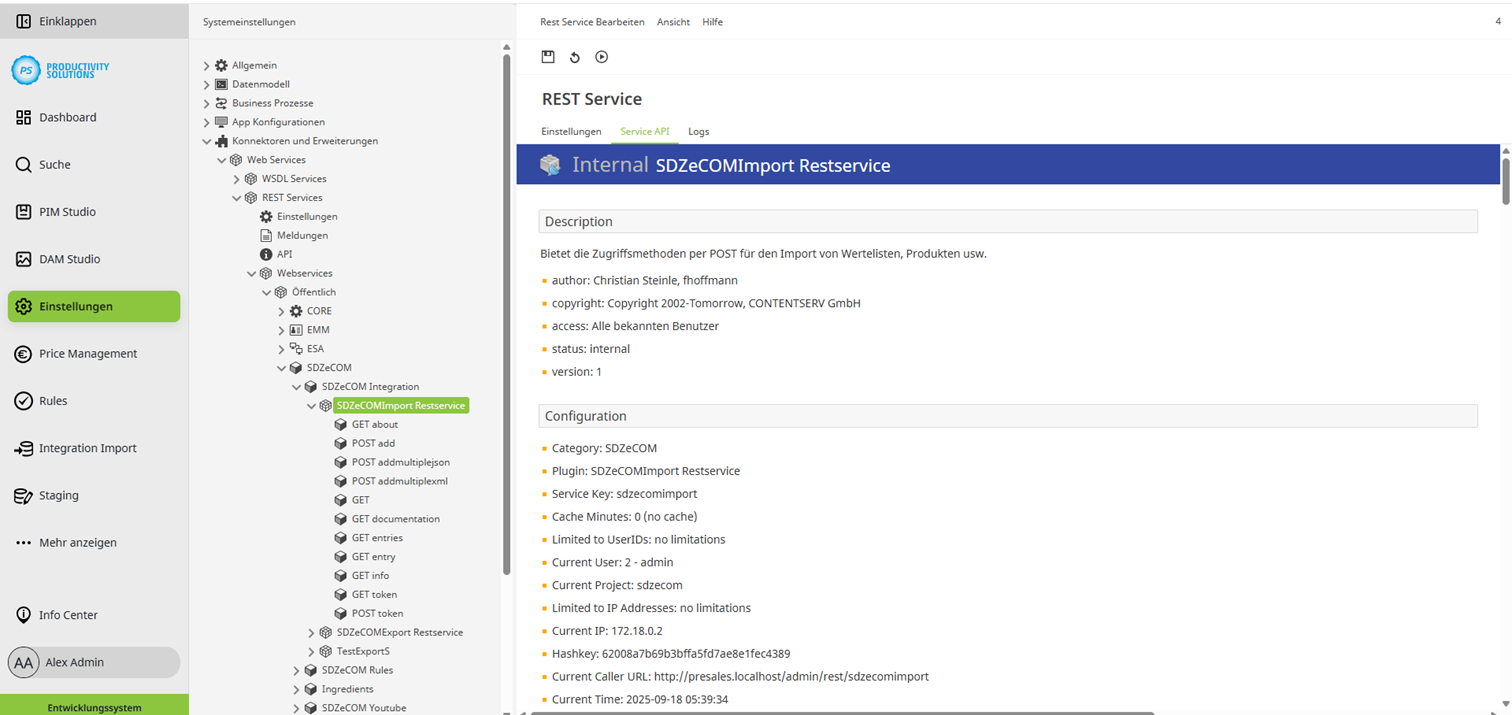Screen dimensions: 1512x715
Task: Open Staging via its database pencil icon
Action: (x=24, y=494)
